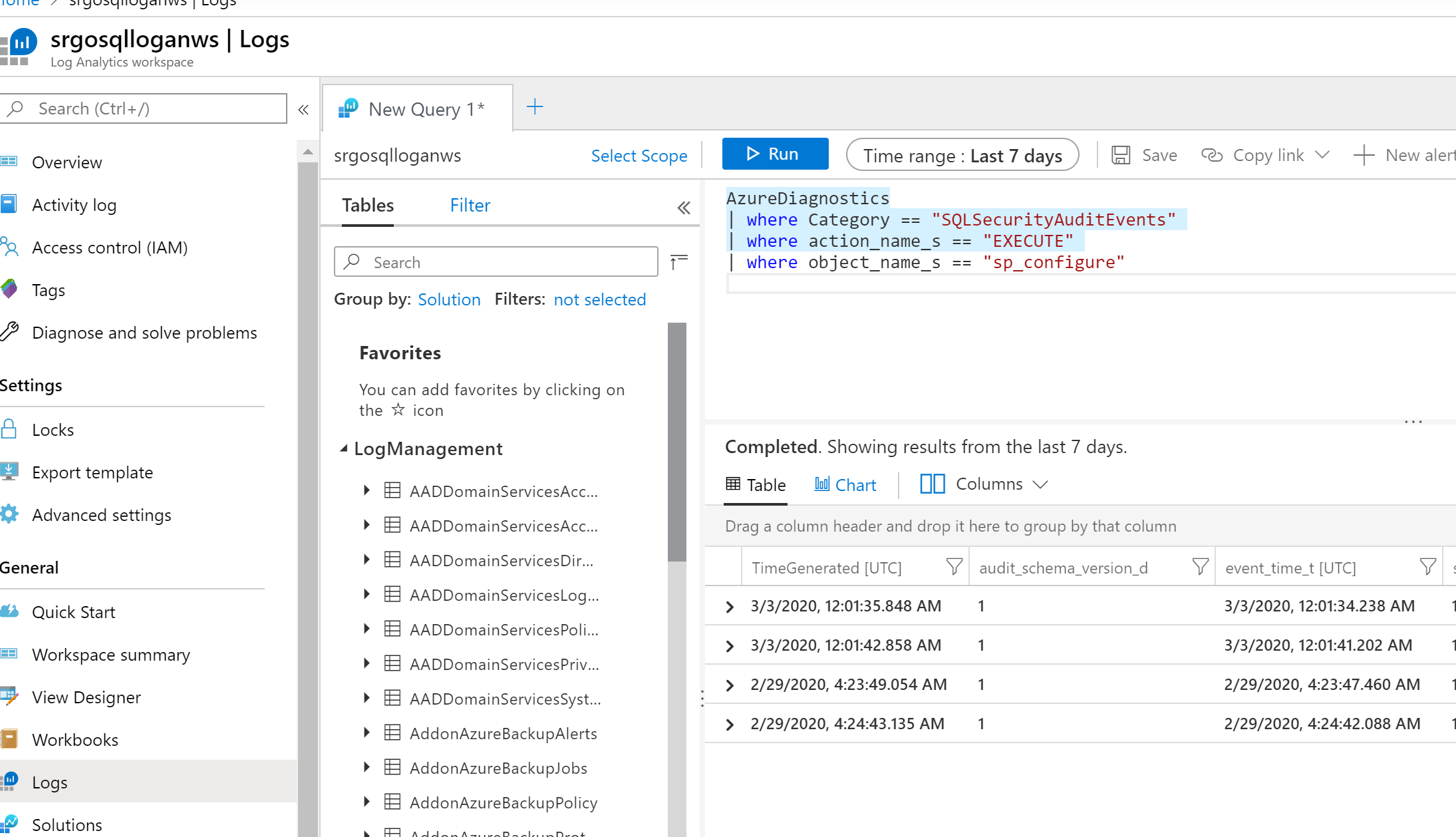The image size is (1456, 837).
Task: Click the Solutions icon
Action: [x=9, y=824]
